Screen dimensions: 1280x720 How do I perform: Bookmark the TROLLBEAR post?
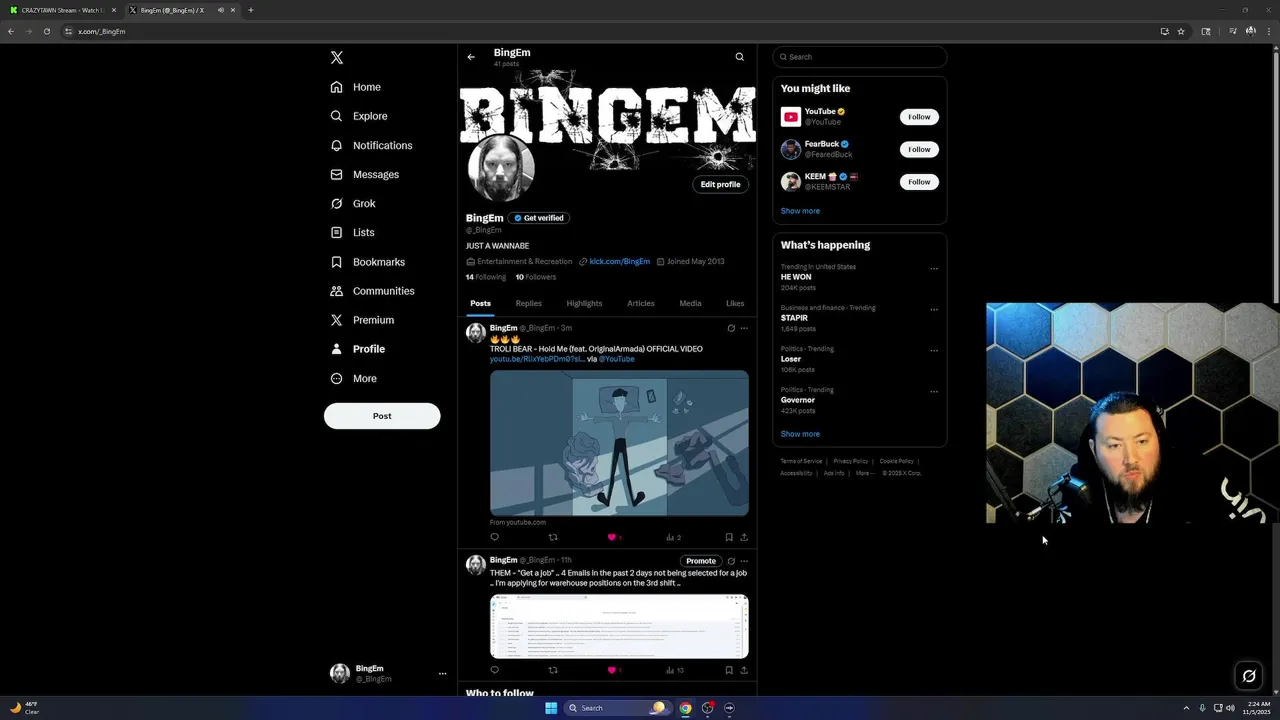729,537
